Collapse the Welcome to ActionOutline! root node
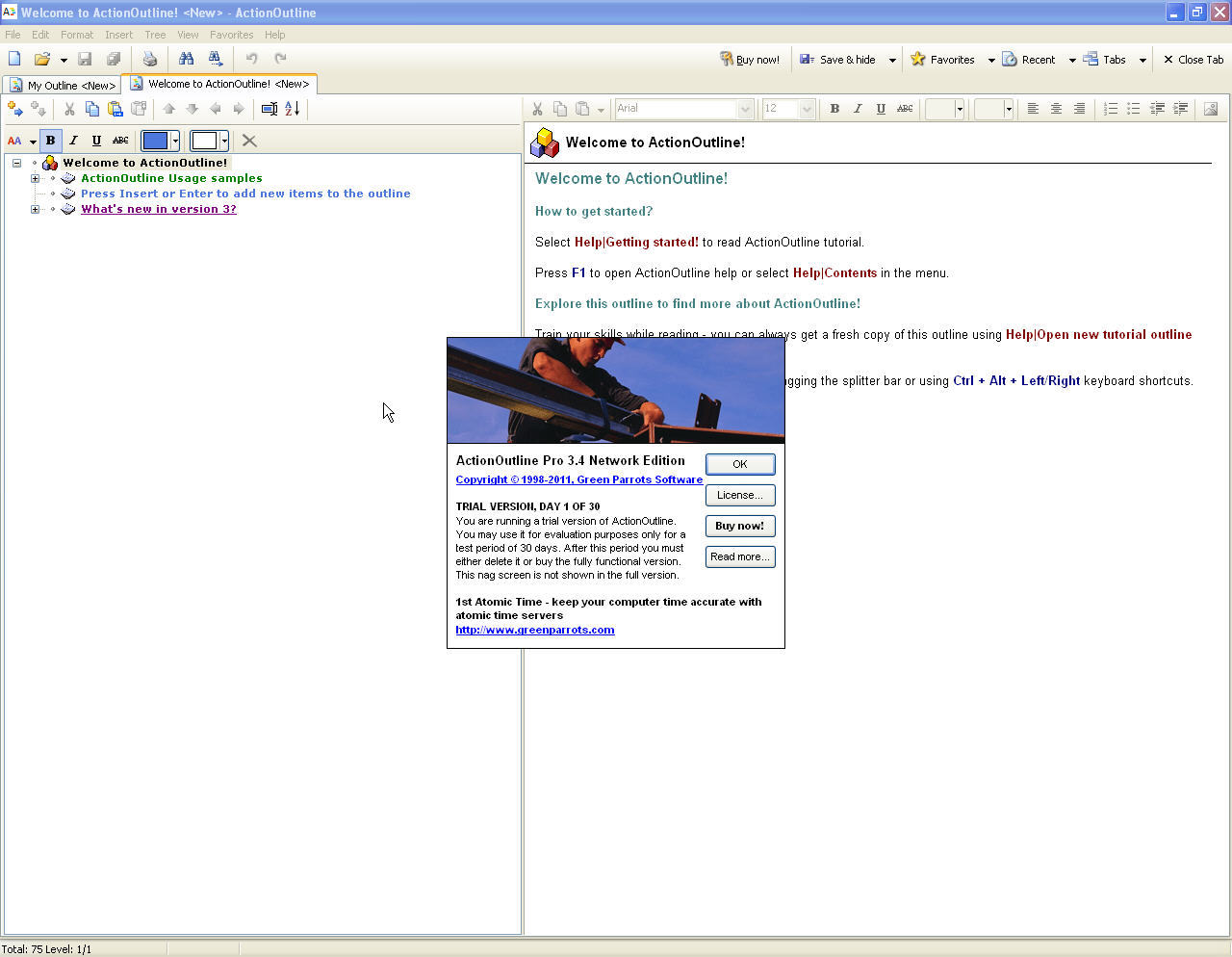The image size is (1232, 957). (16, 163)
